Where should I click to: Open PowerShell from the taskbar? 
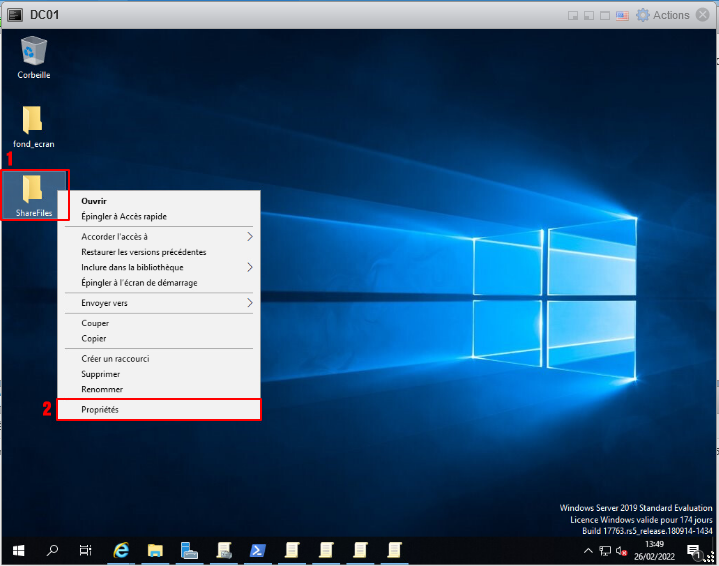tap(258, 550)
